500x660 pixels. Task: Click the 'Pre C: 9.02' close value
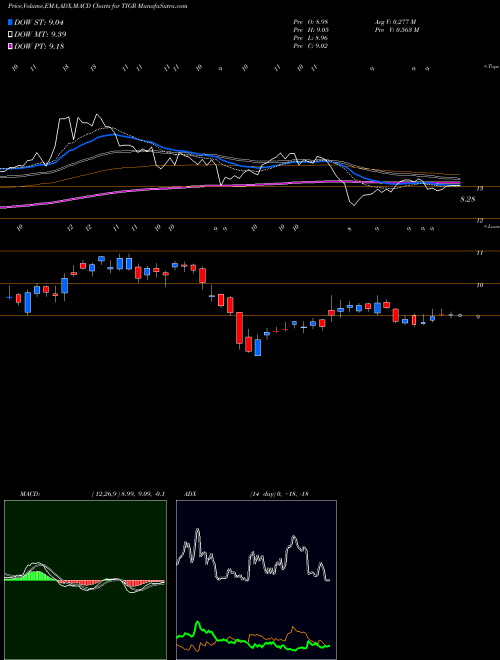click(311, 46)
